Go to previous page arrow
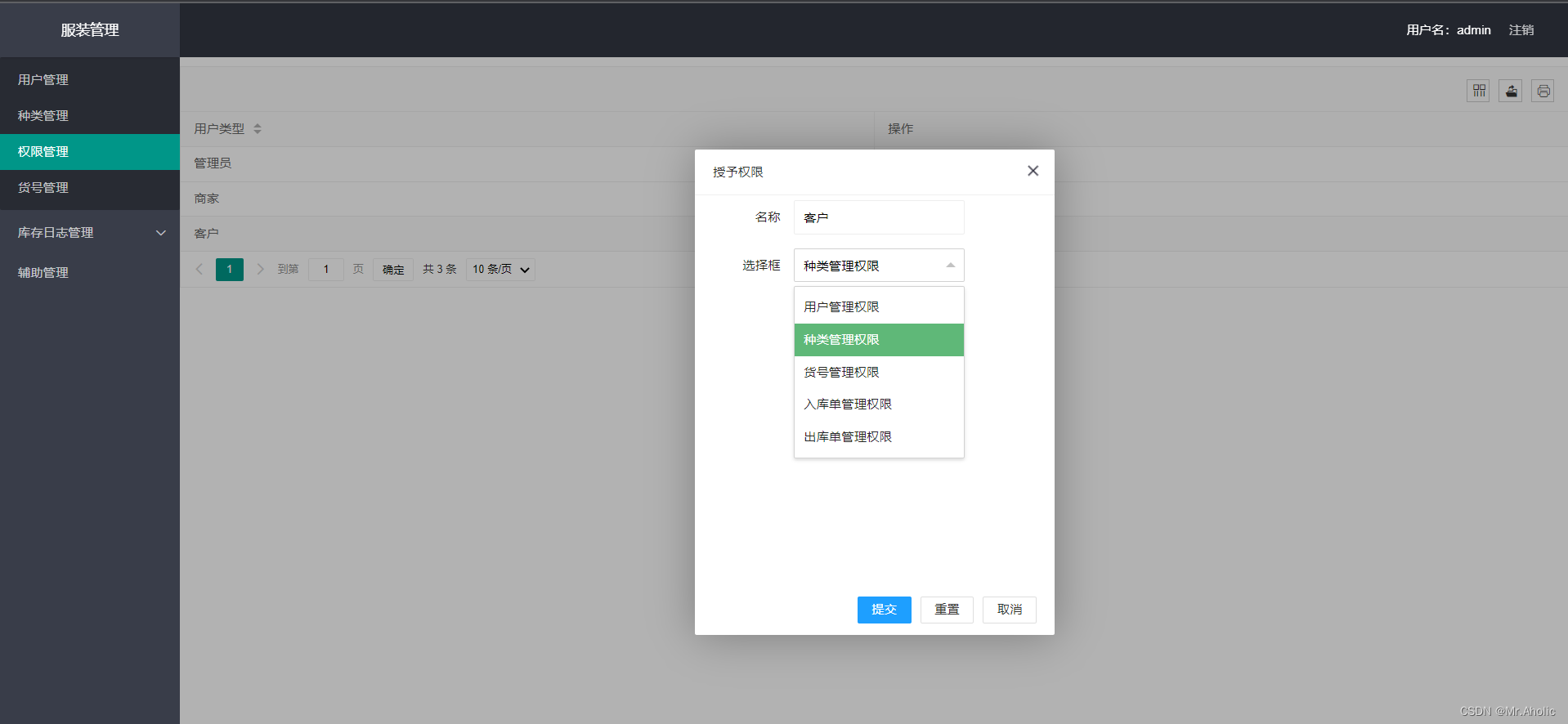Image resolution: width=1568 pixels, height=724 pixels. coord(199,269)
